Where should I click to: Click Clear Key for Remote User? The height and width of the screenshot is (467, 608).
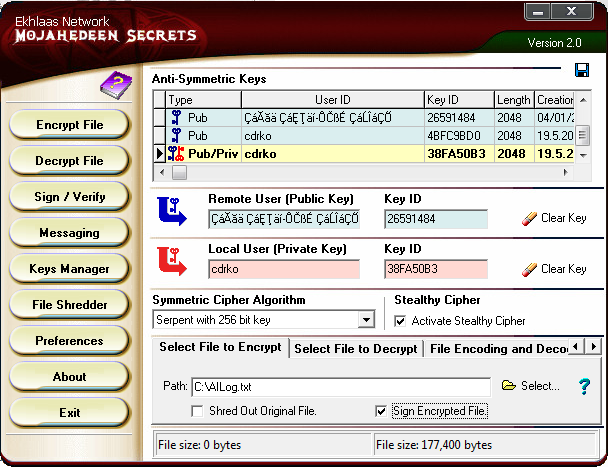563,218
